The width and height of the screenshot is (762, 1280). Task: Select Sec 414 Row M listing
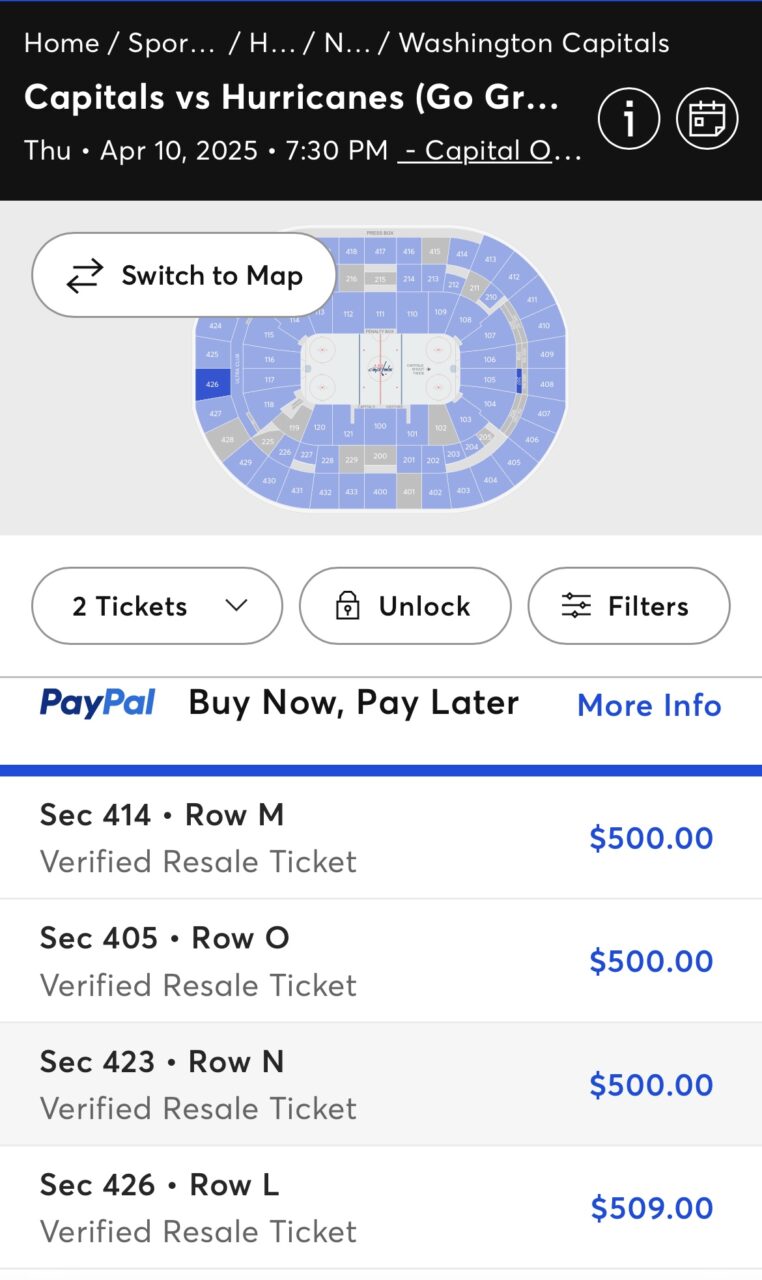coord(381,838)
